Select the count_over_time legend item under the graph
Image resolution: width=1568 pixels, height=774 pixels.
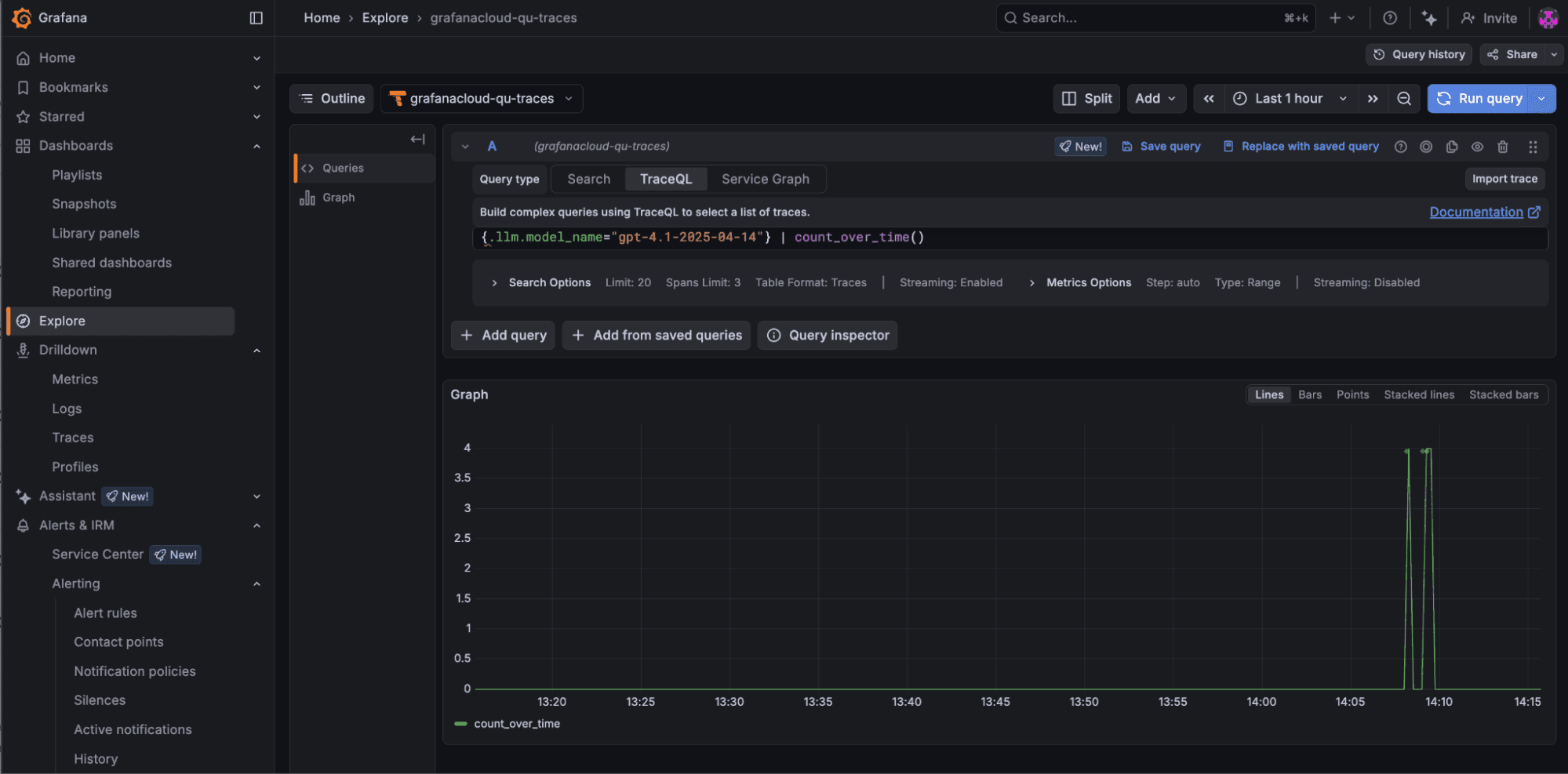coord(516,723)
